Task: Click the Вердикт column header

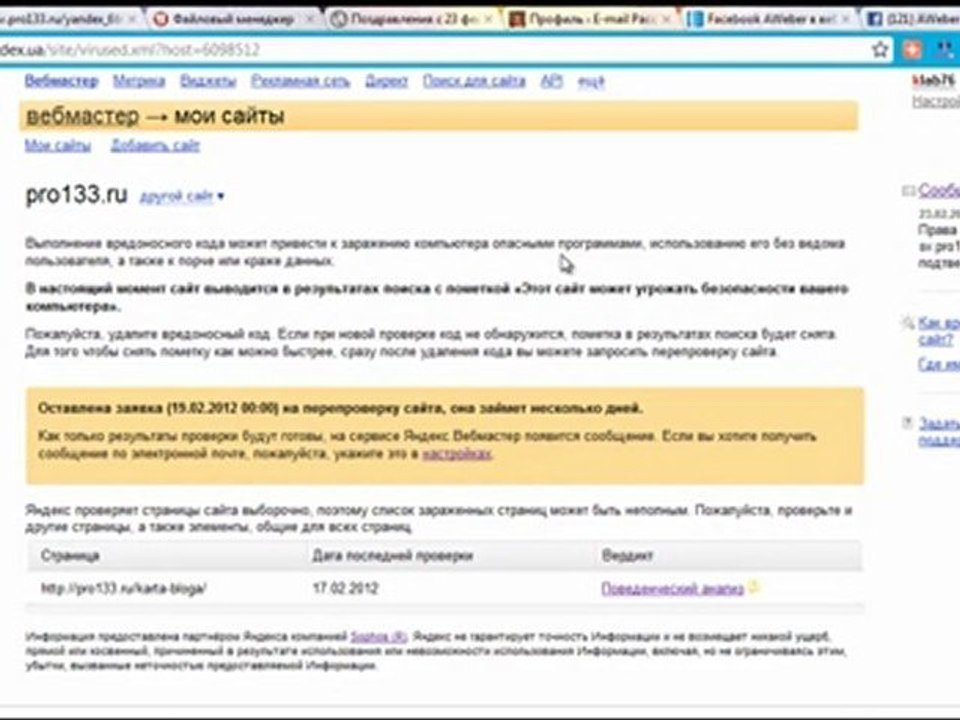Action: pyautogui.click(x=628, y=555)
